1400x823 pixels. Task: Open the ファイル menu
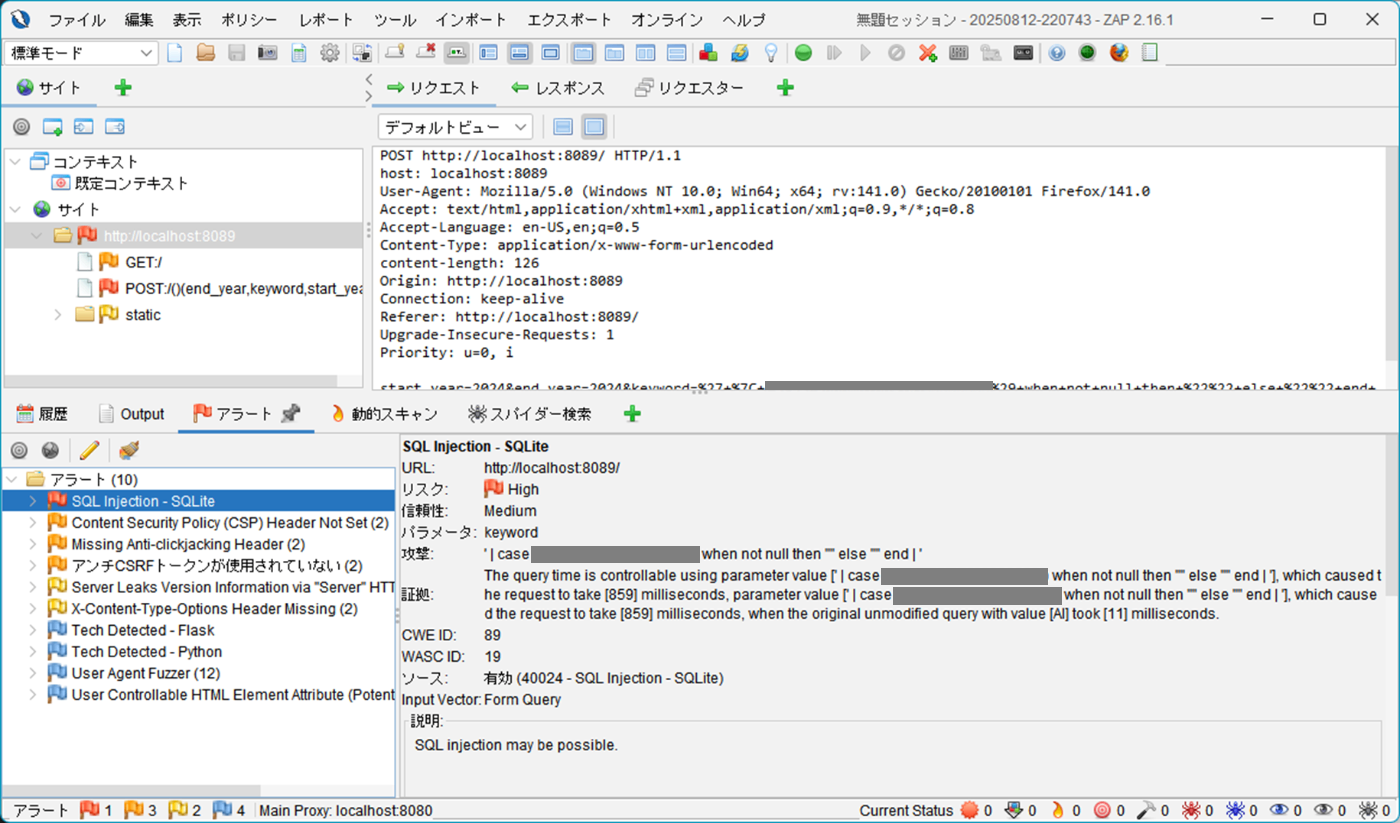[76, 20]
